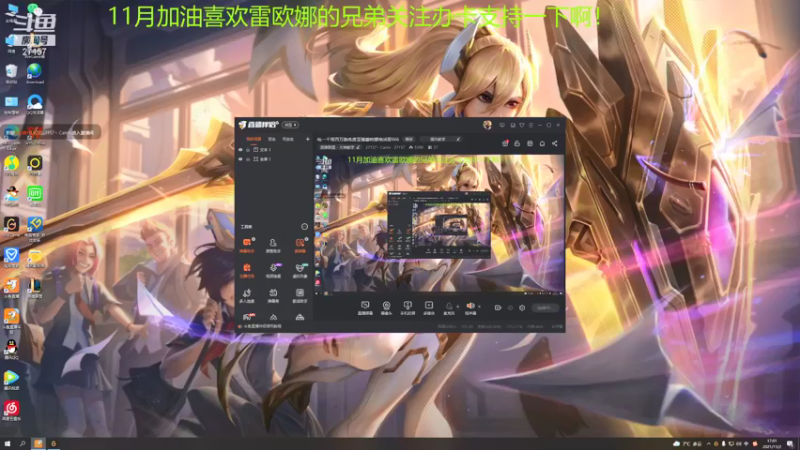Screen dimensions: 800x450
Task: Edit the 英雄联盟 category tag
Action: [x=339, y=147]
